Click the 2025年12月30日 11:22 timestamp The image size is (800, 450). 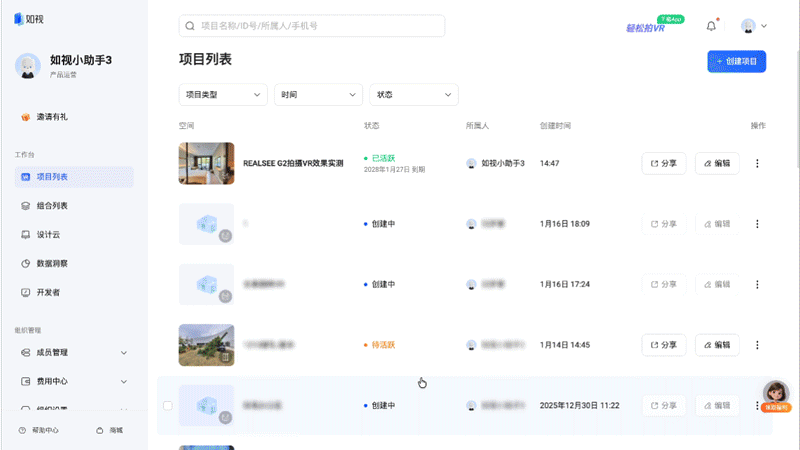(x=580, y=406)
